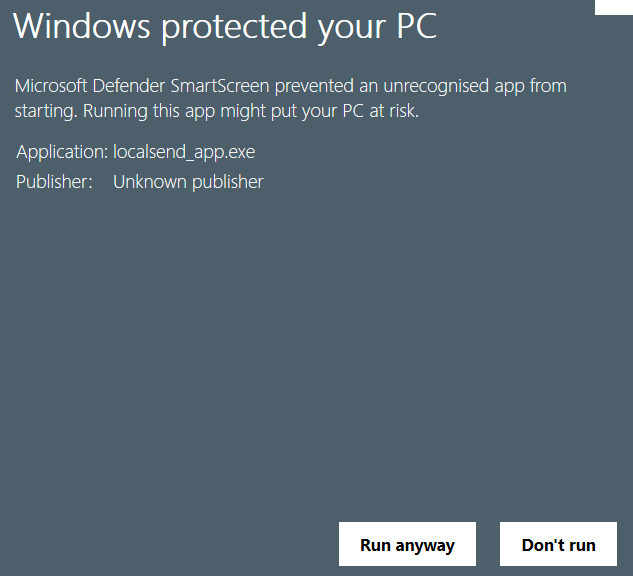Viewport: 633px width, 576px height.
Task: Click the Unknown publisher text
Action: click(188, 182)
